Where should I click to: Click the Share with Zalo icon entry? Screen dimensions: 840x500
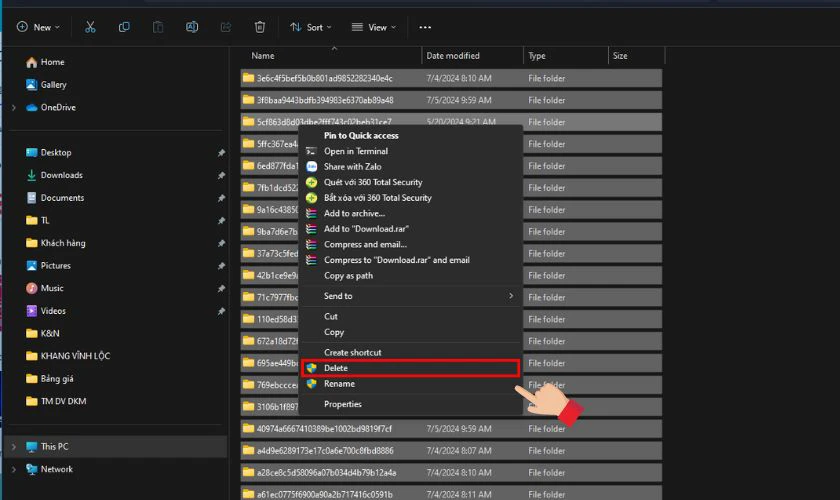point(312,166)
